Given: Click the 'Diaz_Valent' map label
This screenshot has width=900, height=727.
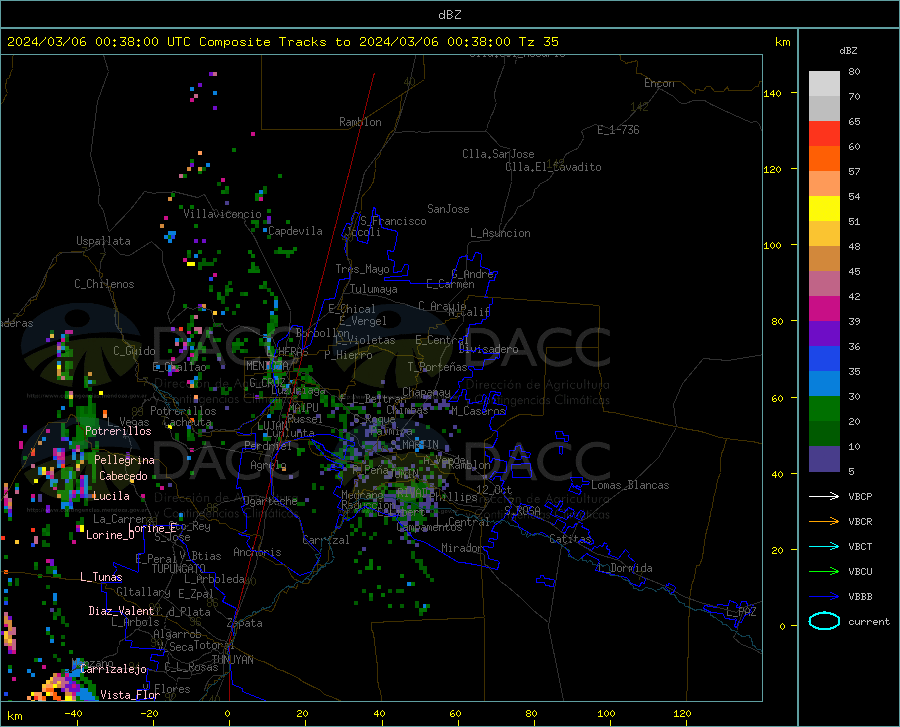Looking at the screenshot, I should pos(121,611).
